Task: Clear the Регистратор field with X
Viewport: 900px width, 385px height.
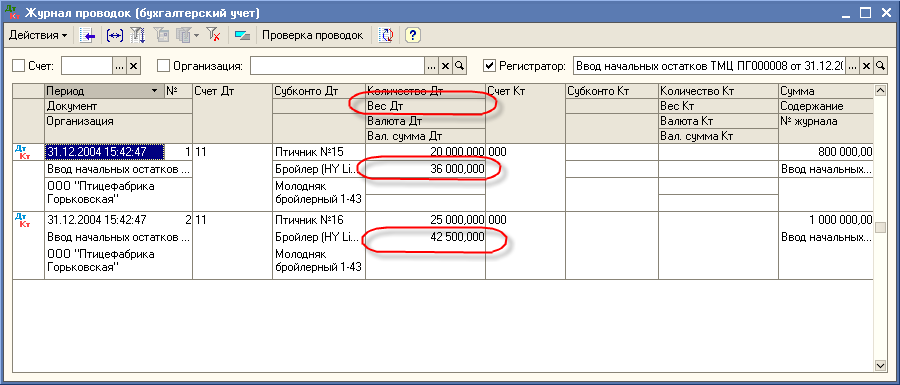Action: (x=866, y=66)
